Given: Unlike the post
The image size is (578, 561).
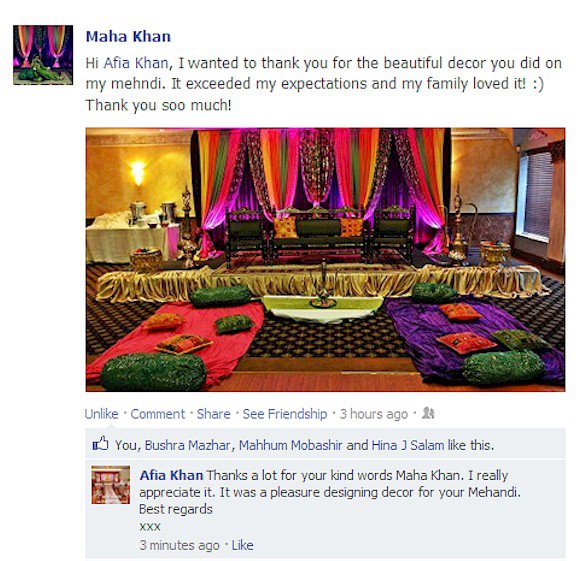Looking at the screenshot, I should (x=101, y=414).
